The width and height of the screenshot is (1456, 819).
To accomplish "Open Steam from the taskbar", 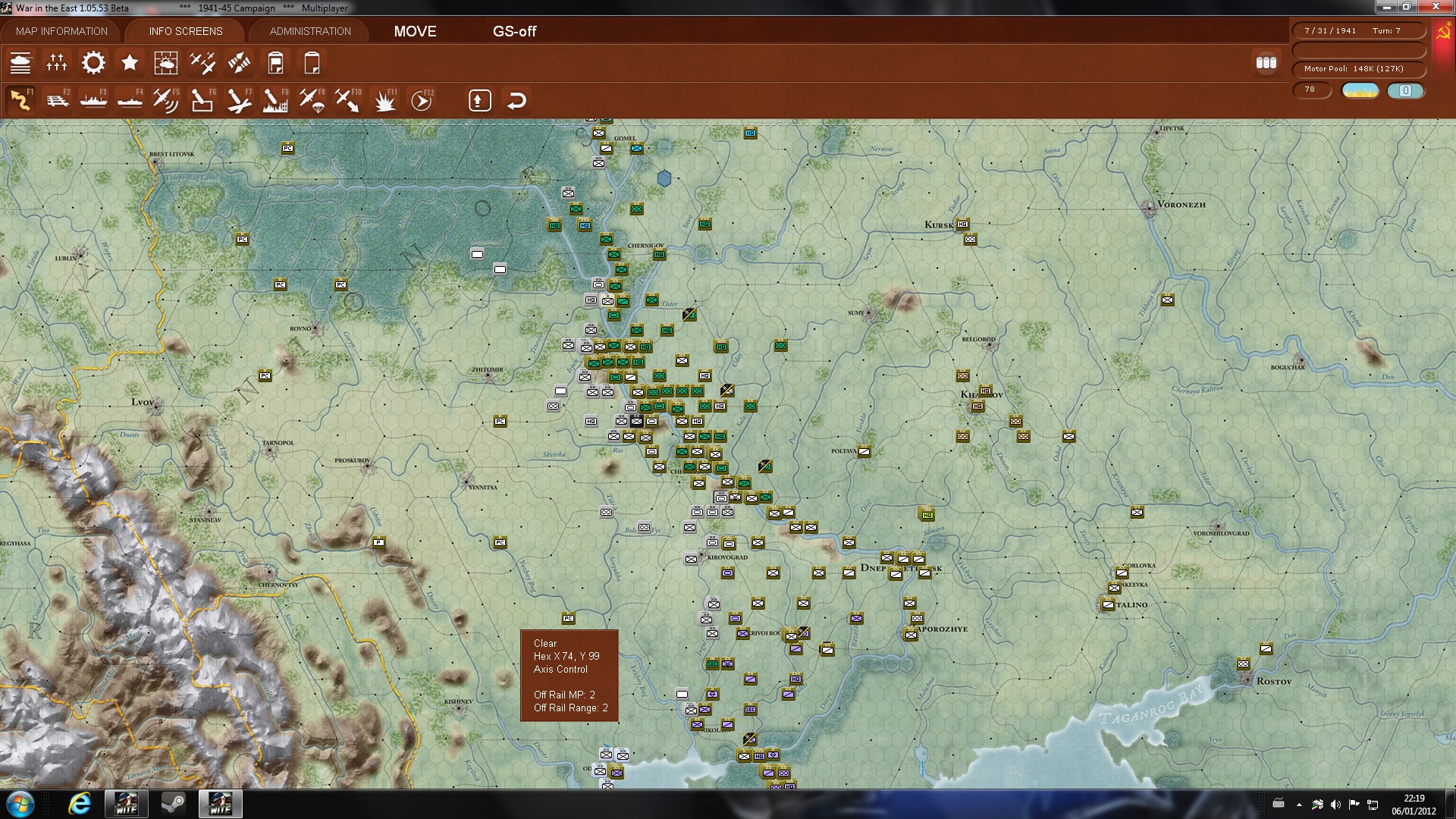I will point(173,804).
